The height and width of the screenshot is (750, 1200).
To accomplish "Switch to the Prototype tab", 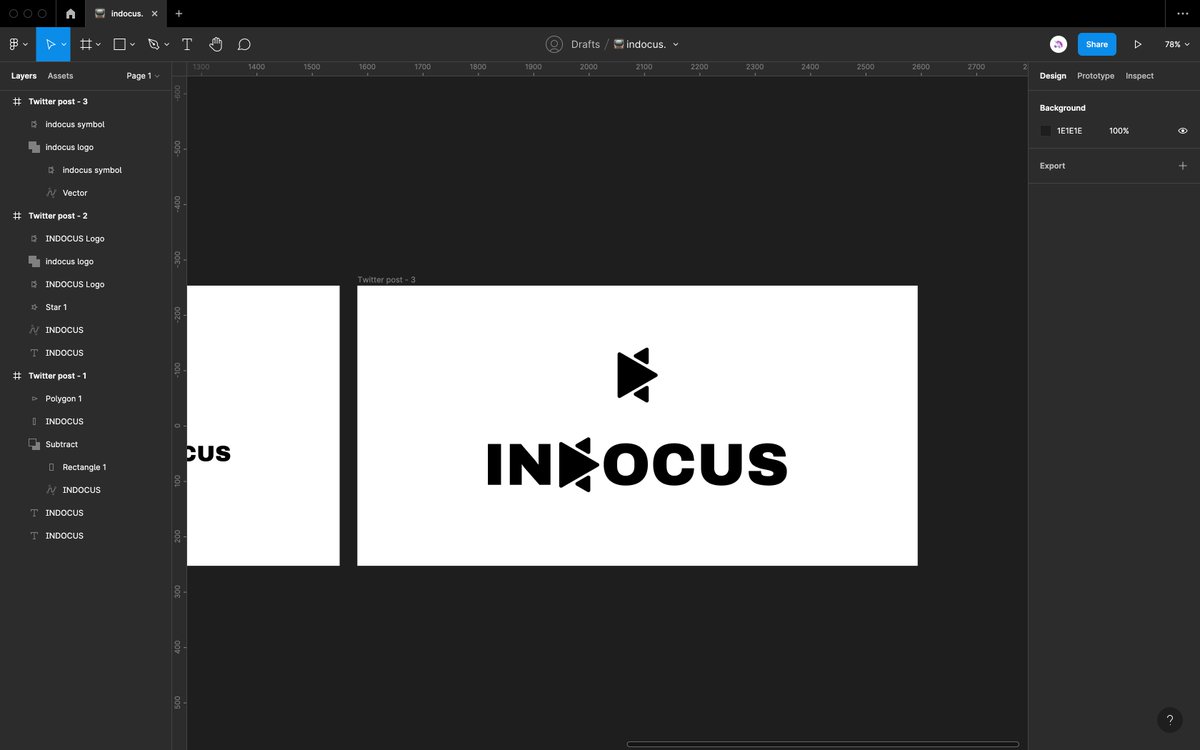I will (1095, 76).
